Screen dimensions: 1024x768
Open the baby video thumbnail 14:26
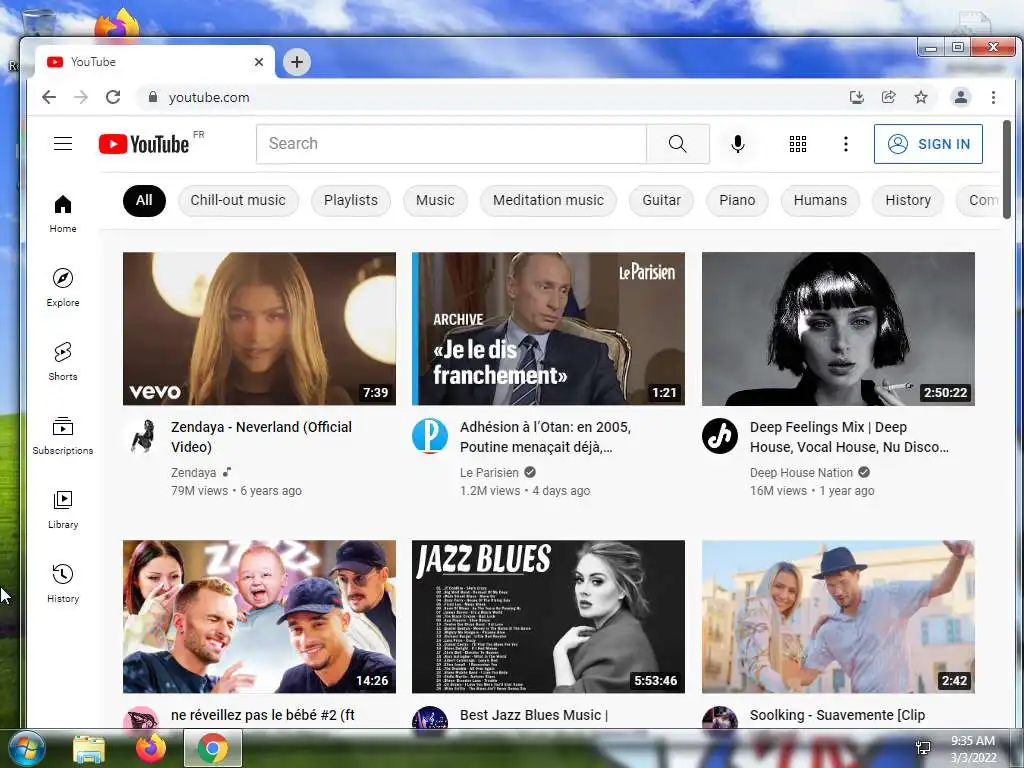point(259,616)
